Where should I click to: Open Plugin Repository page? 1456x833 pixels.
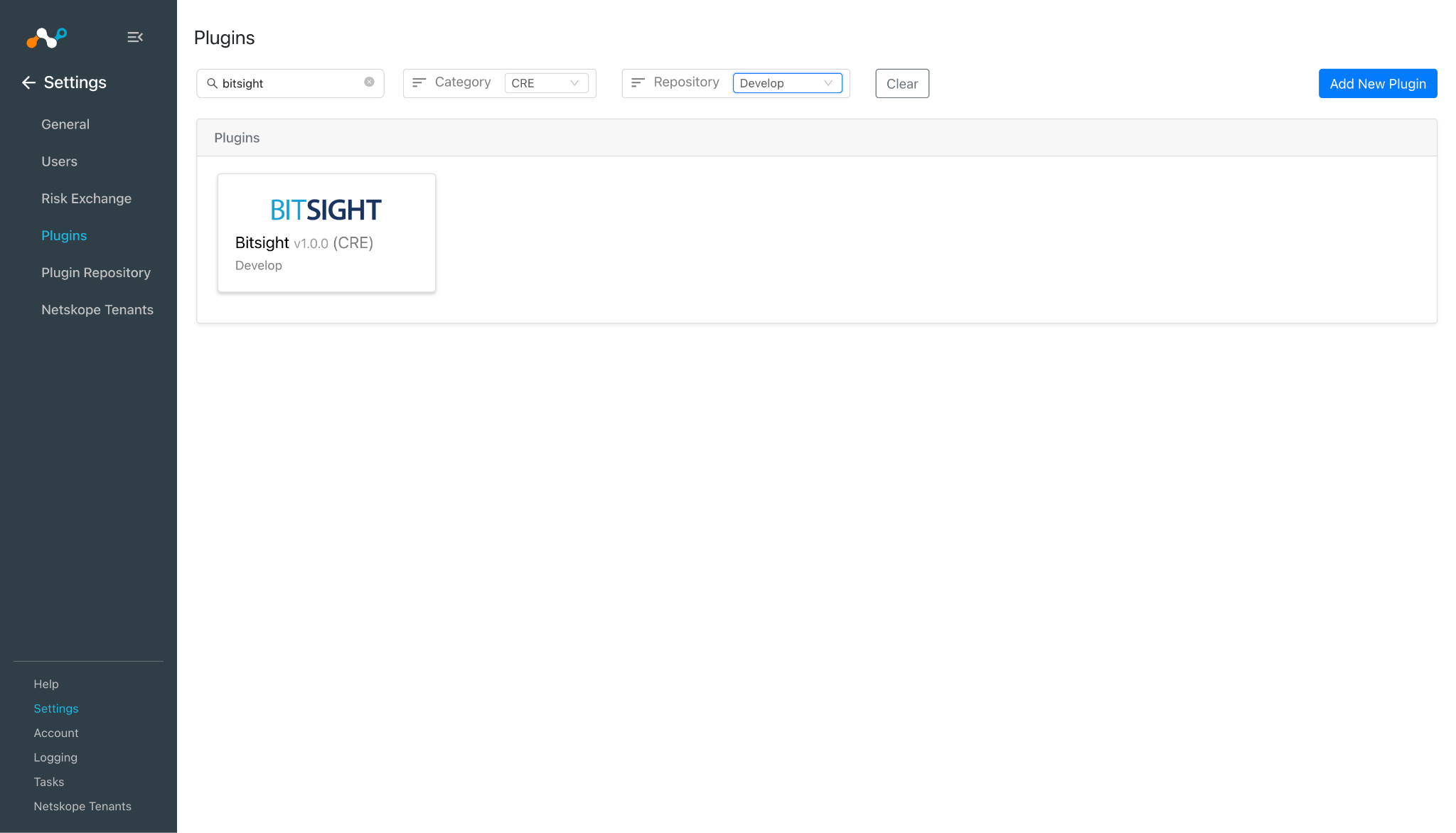(x=96, y=272)
